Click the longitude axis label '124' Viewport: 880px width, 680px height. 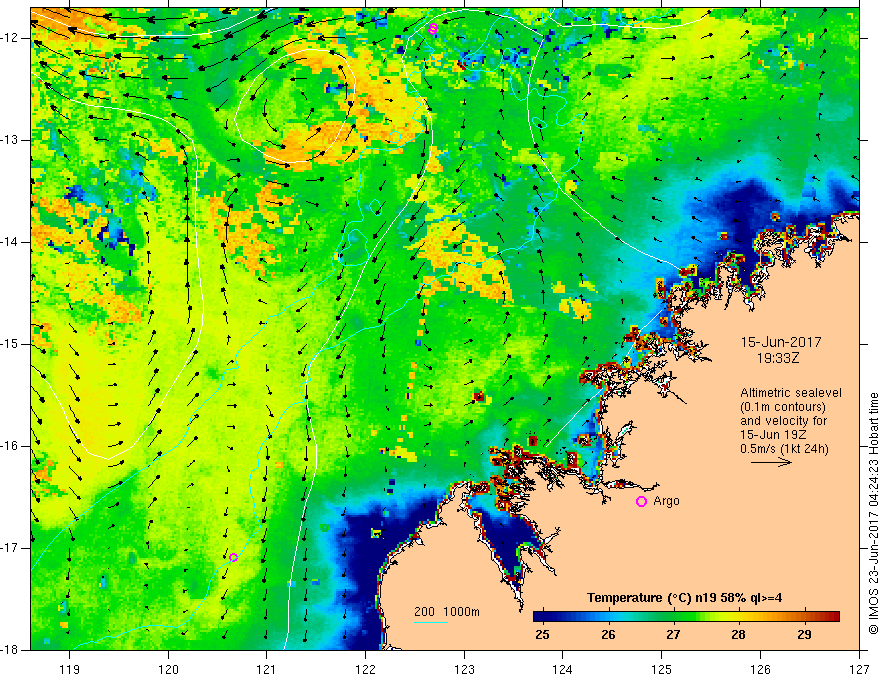(x=563, y=669)
